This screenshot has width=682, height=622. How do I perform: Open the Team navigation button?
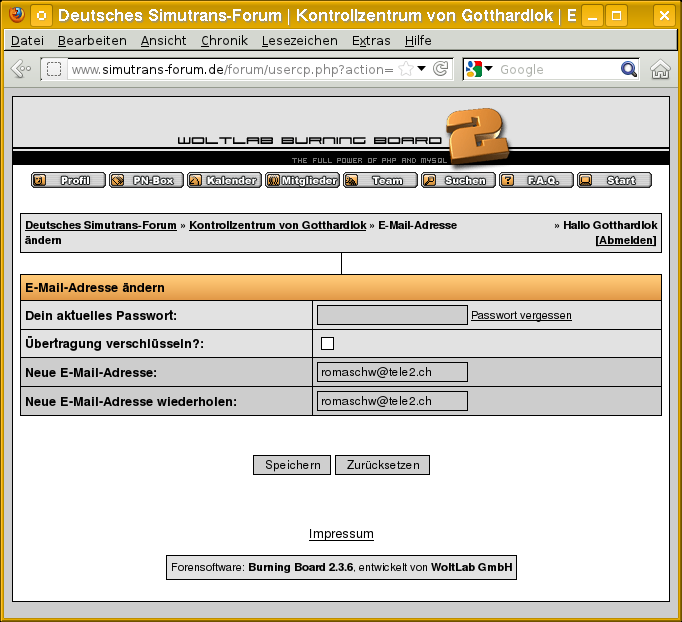379,181
